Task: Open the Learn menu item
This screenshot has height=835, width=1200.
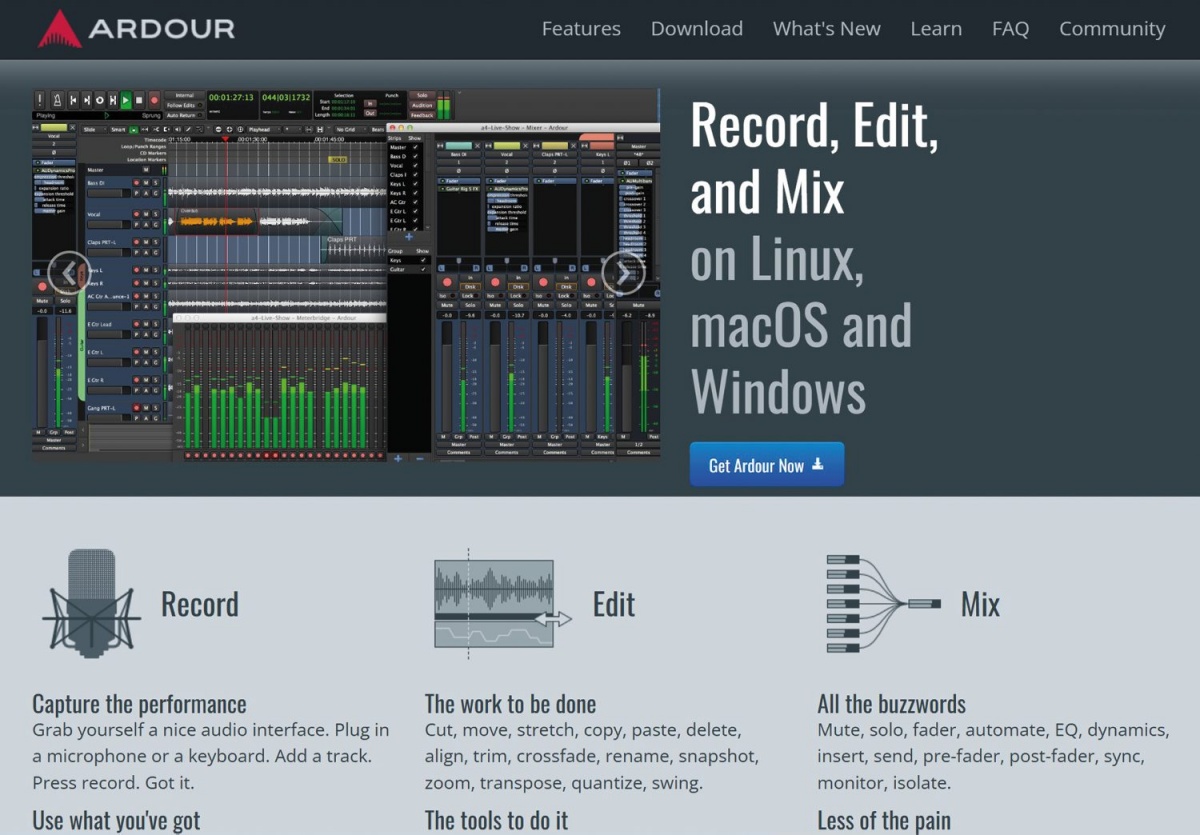Action: tap(936, 29)
